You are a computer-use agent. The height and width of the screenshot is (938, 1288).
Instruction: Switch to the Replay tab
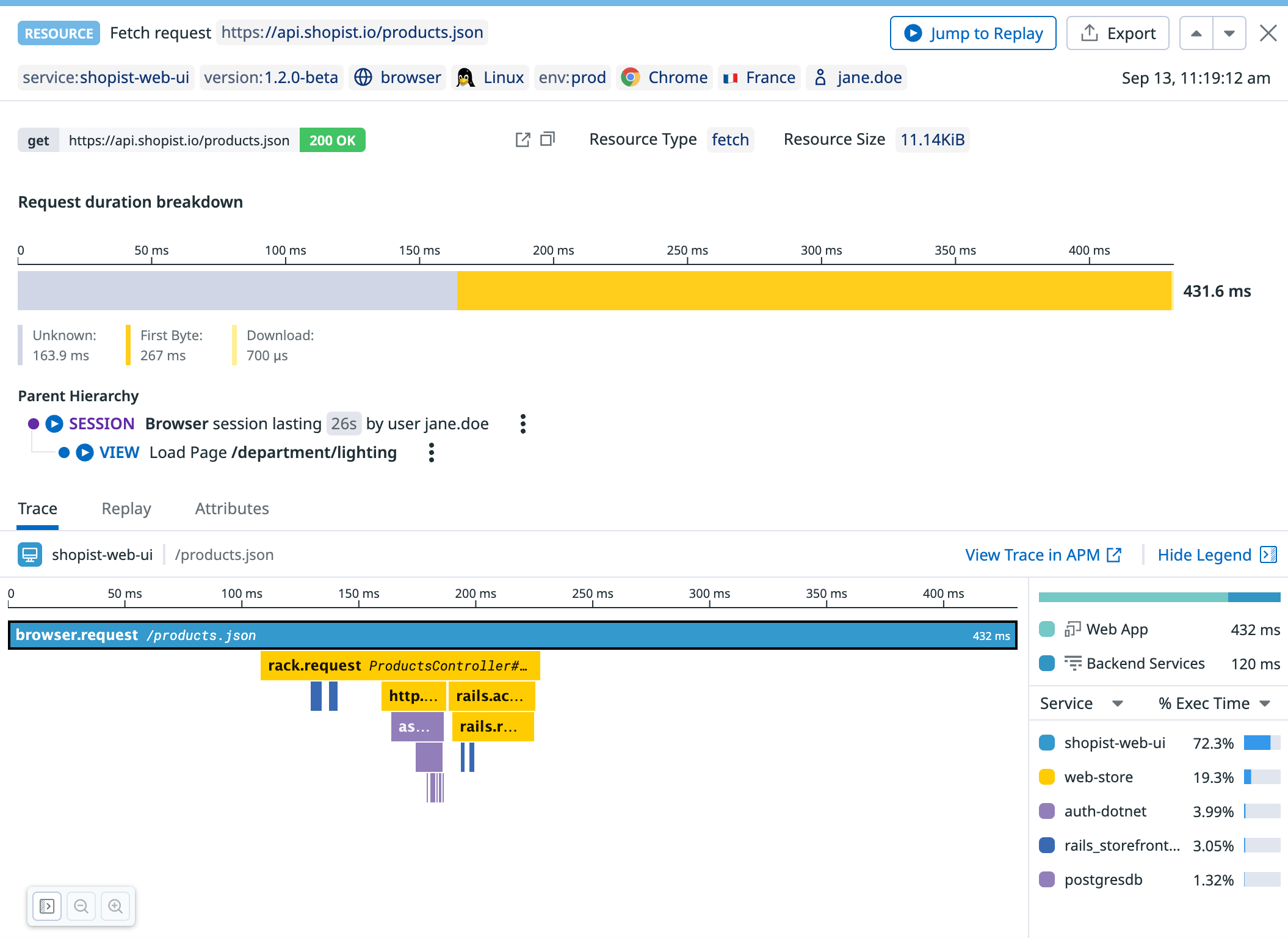[x=126, y=509]
